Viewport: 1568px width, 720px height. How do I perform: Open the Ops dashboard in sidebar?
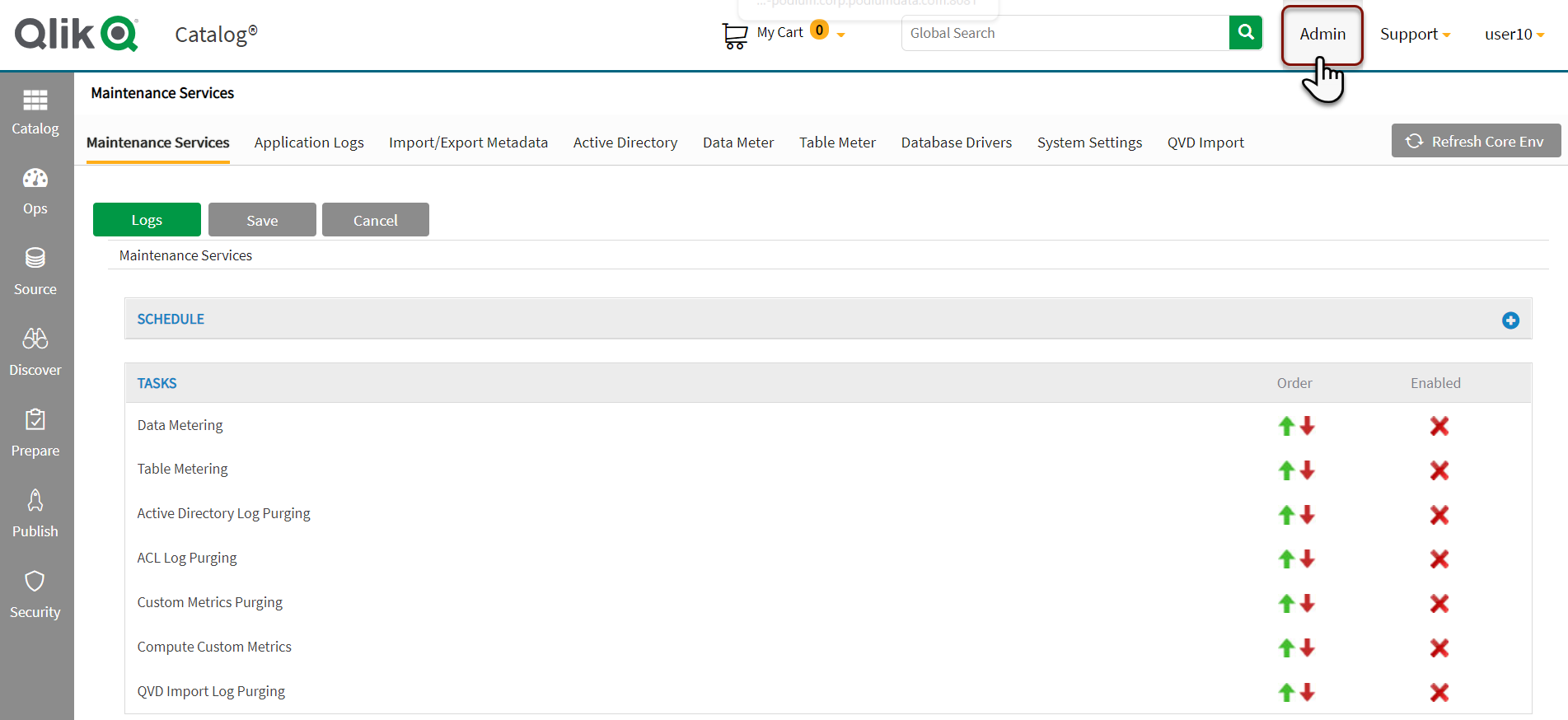pos(35,192)
